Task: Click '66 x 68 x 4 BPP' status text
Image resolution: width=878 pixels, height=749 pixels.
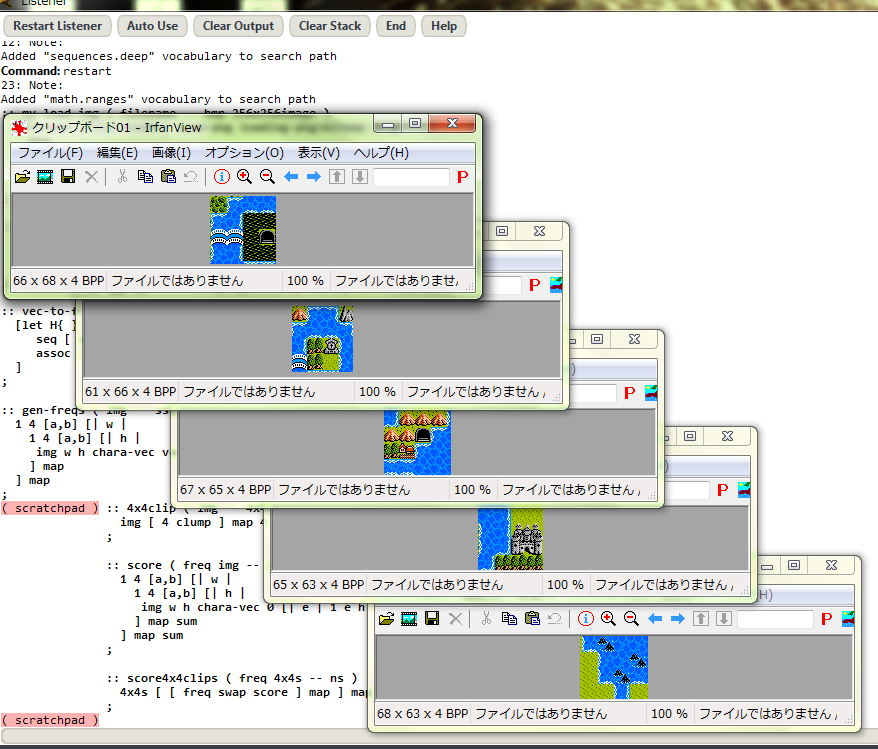Action: (x=58, y=280)
